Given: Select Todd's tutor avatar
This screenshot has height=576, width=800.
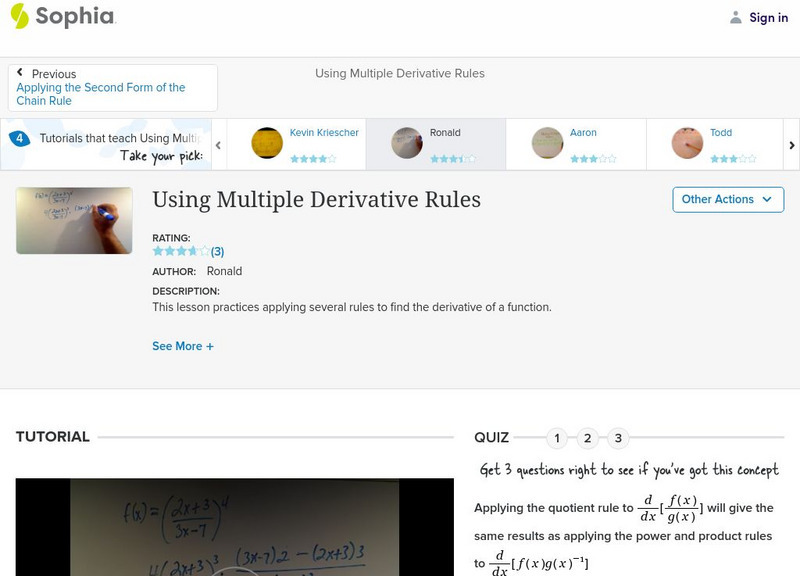Looking at the screenshot, I should [685, 142].
